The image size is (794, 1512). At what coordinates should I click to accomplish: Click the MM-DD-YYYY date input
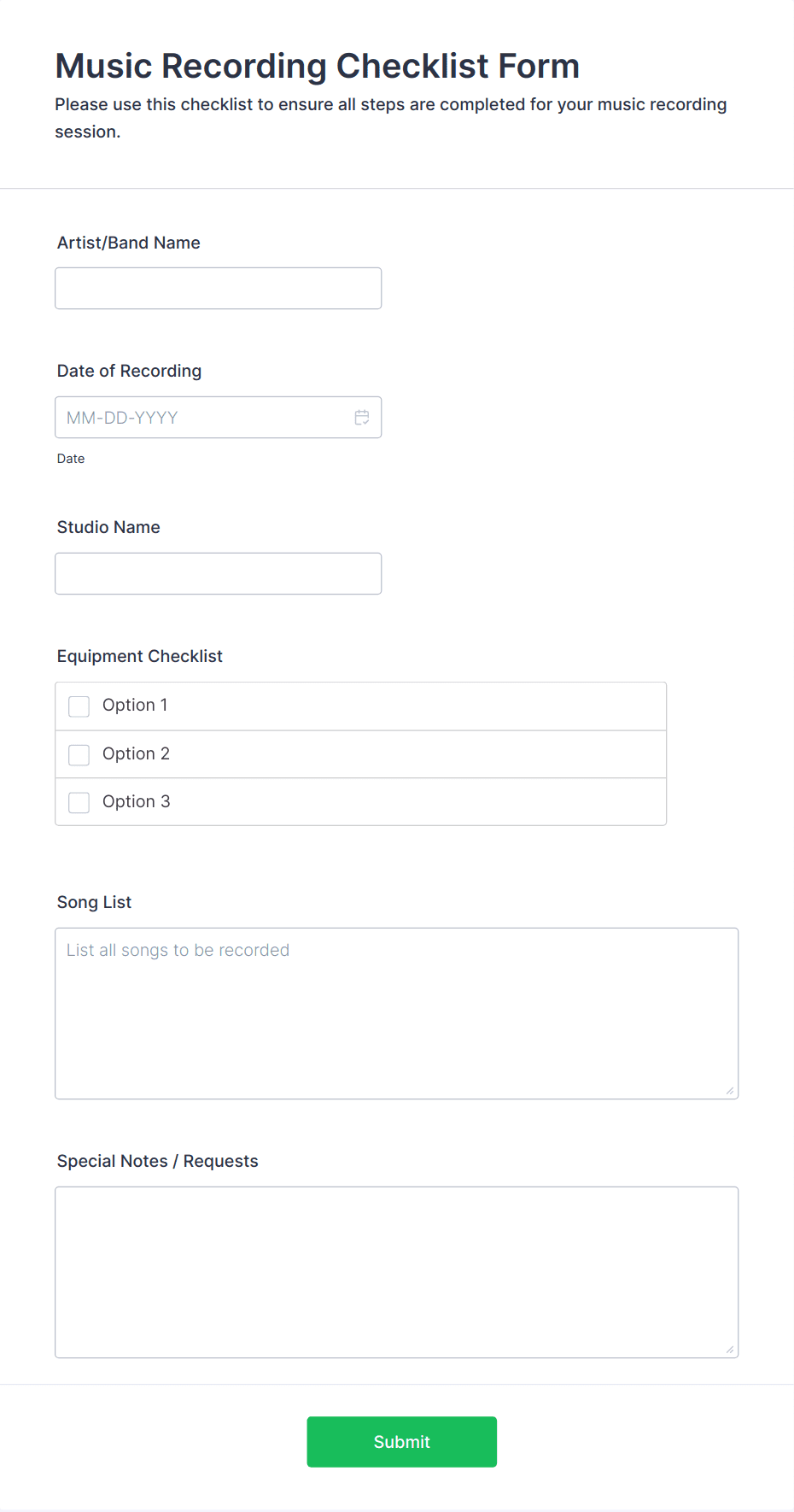click(219, 418)
